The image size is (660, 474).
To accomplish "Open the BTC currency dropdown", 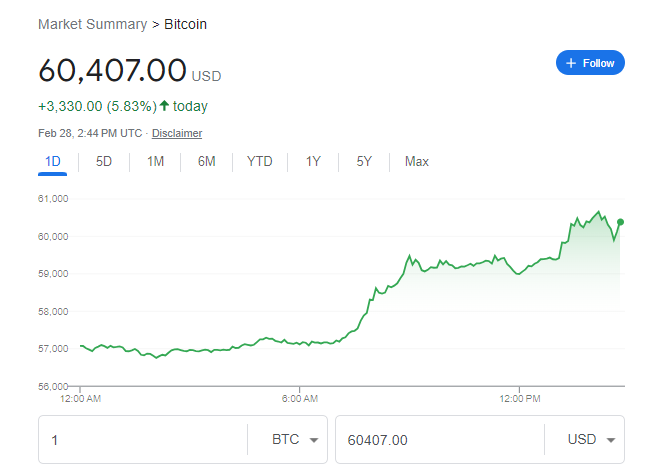I will (297, 440).
